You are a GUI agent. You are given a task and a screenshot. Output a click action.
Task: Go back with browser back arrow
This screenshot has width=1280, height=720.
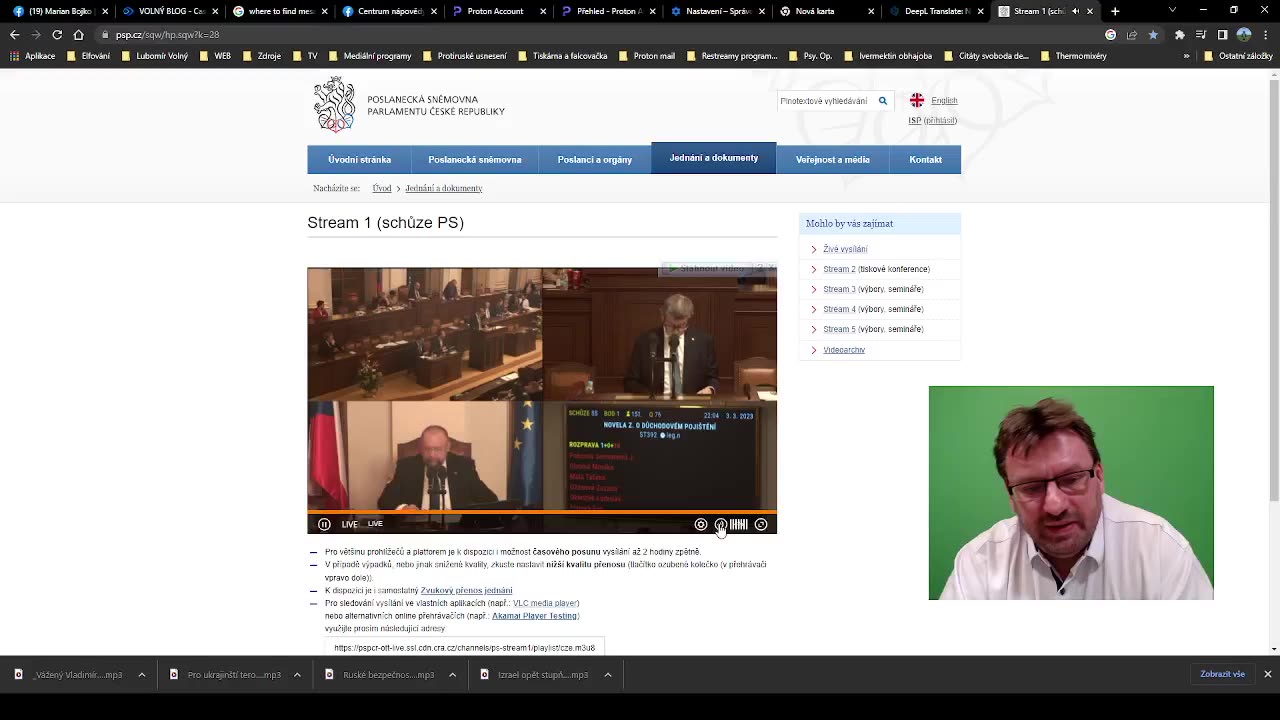coord(14,34)
